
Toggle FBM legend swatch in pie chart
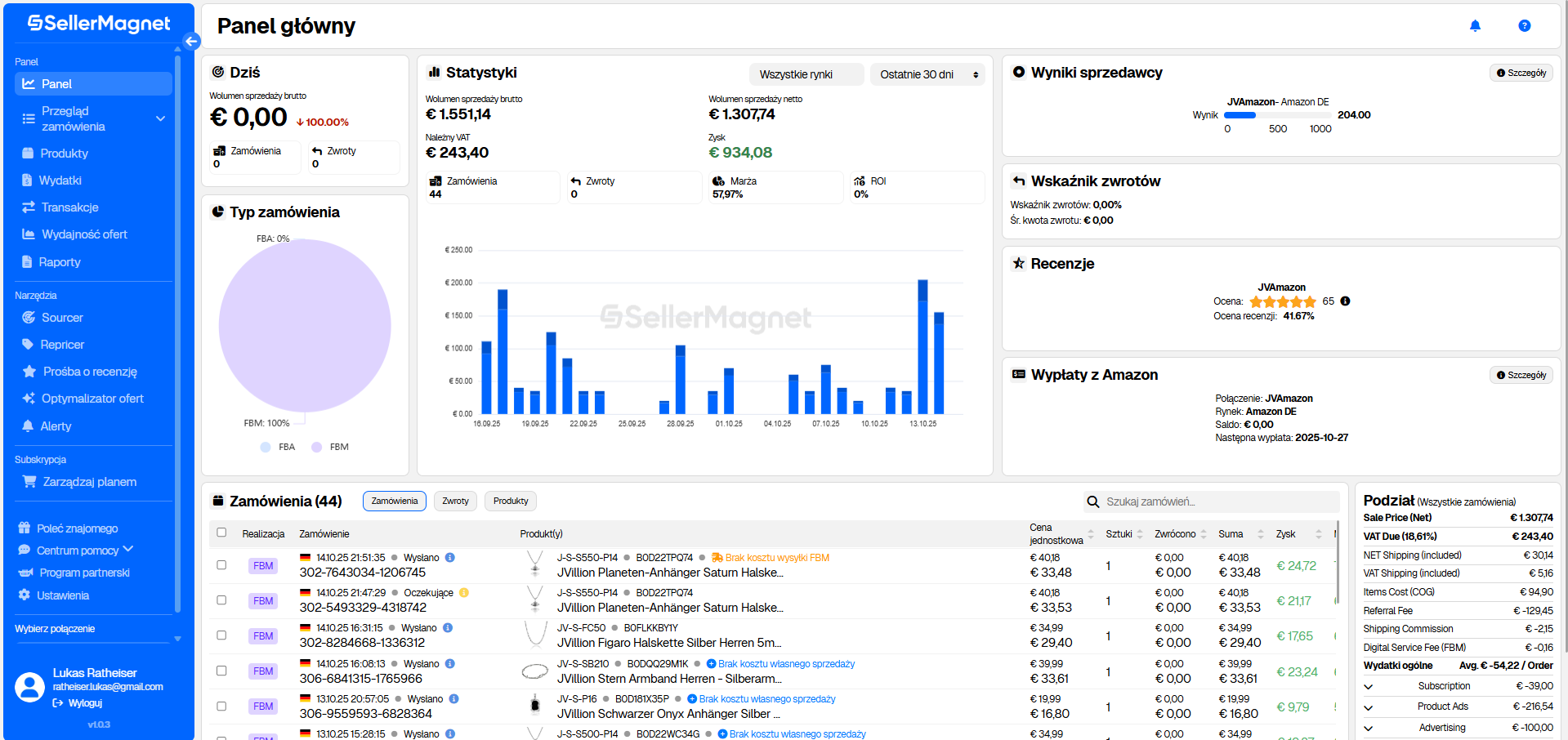317,447
